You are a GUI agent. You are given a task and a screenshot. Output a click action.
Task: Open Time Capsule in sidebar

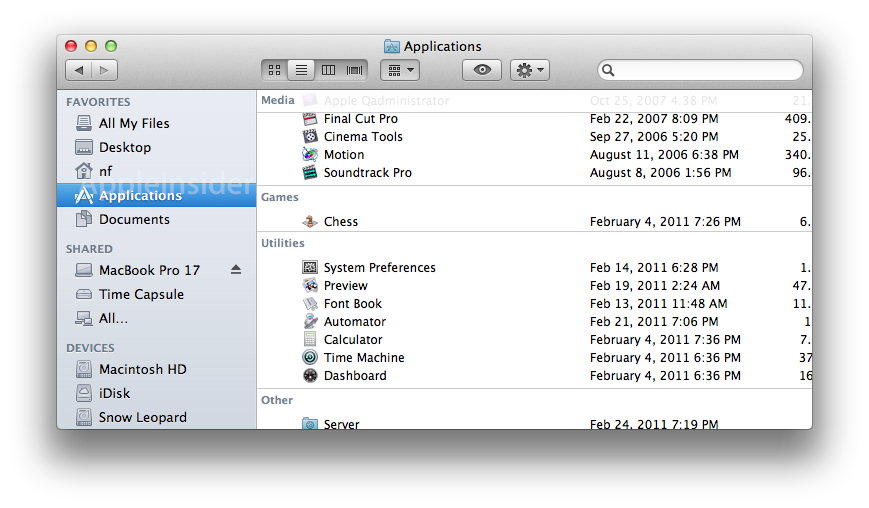click(156, 294)
